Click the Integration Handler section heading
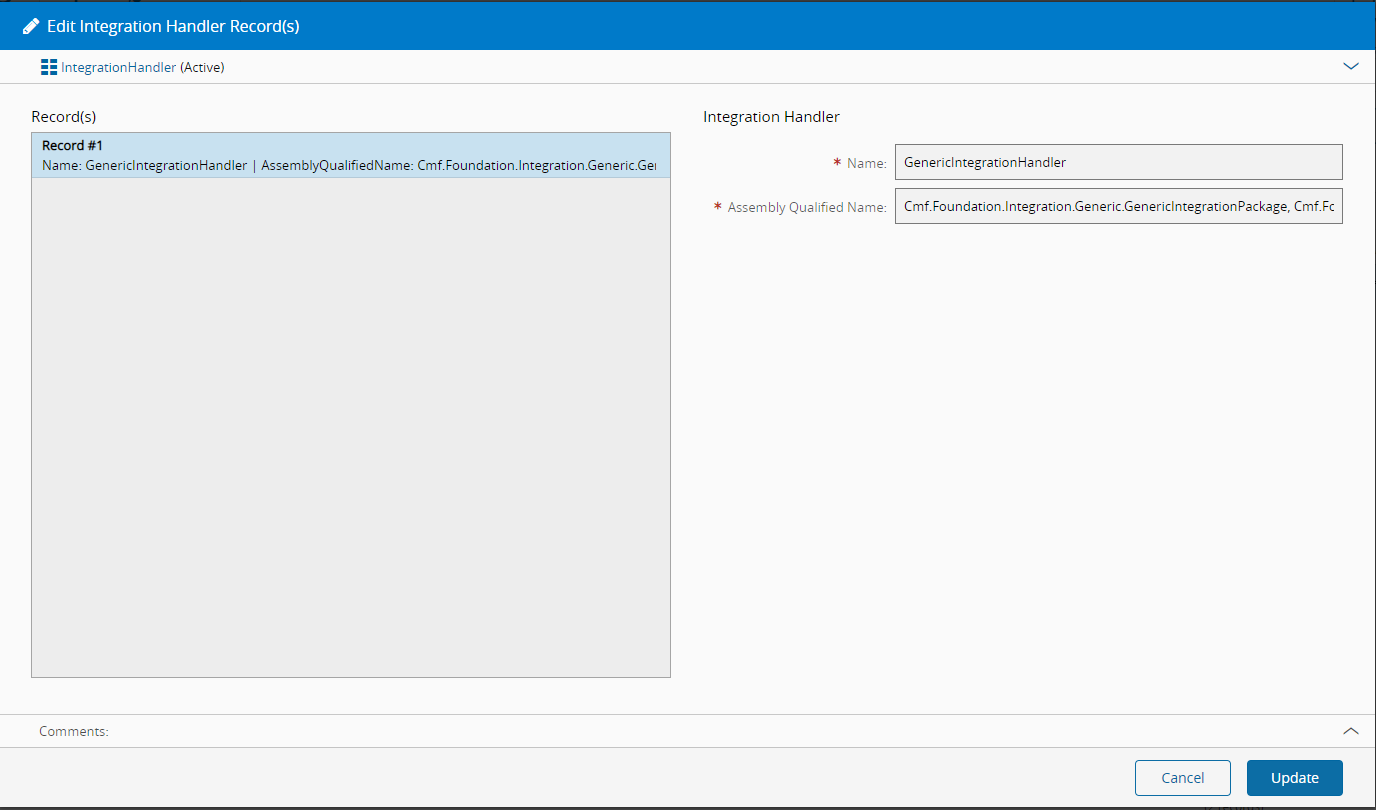 771,117
